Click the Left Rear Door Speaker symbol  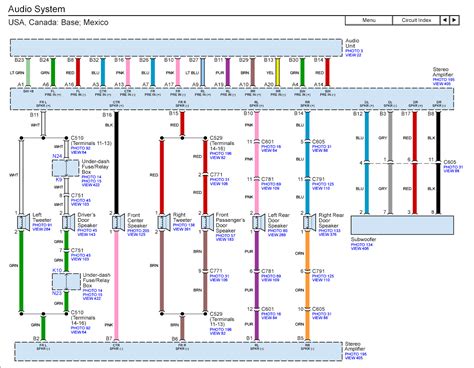coord(259,222)
